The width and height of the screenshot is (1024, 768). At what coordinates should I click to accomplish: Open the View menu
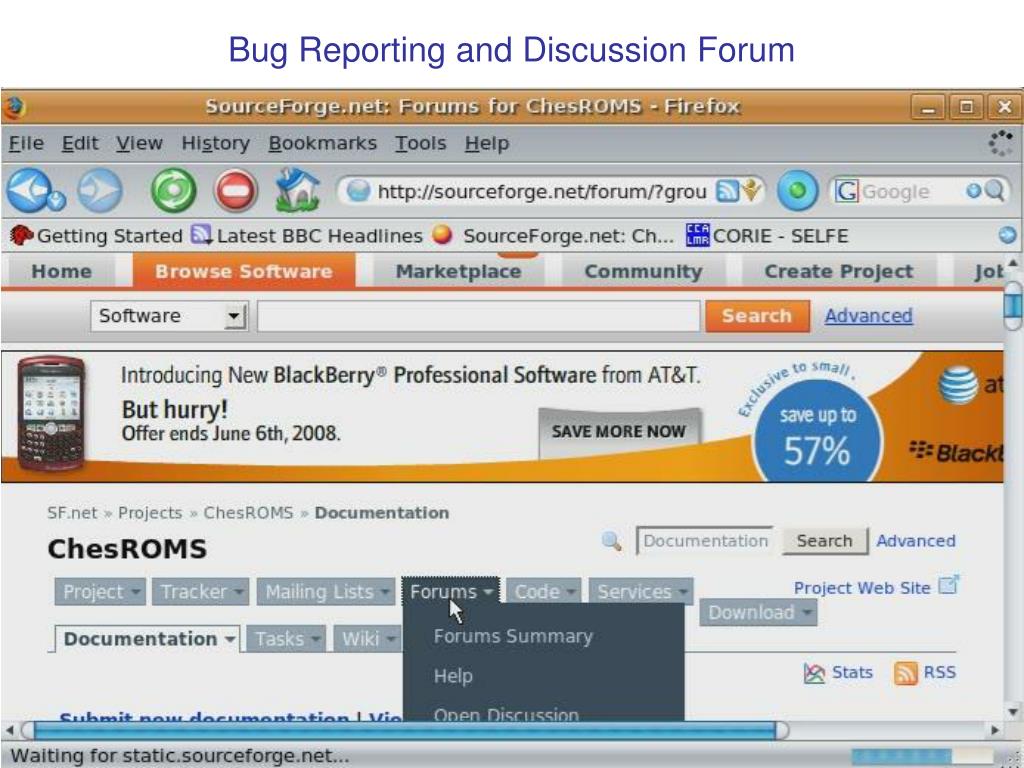[139, 143]
